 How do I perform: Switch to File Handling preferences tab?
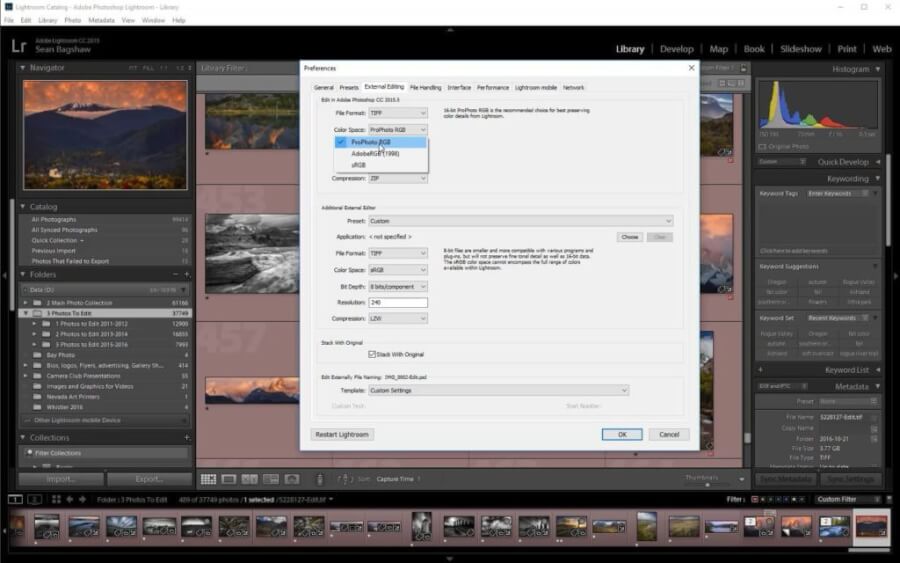[425, 87]
